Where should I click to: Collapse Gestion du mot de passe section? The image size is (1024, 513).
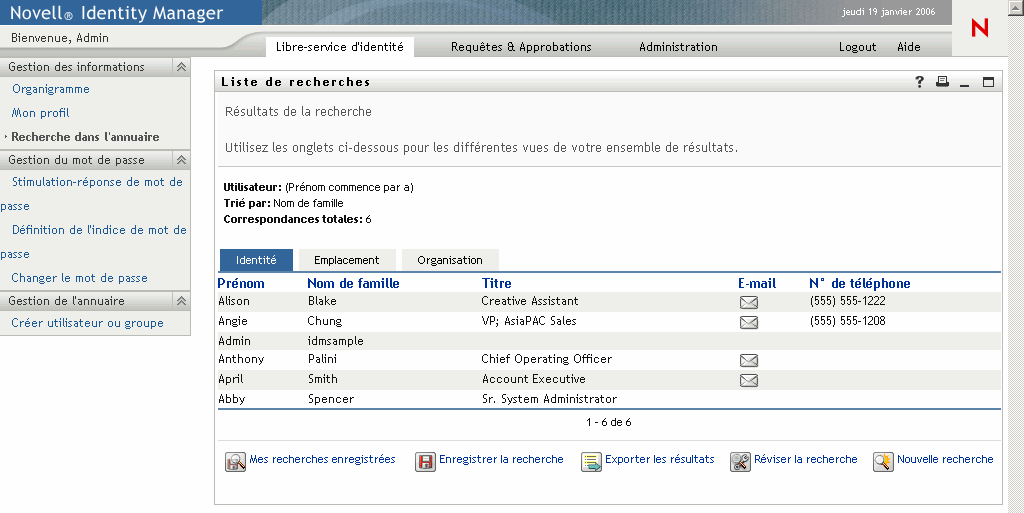182,160
